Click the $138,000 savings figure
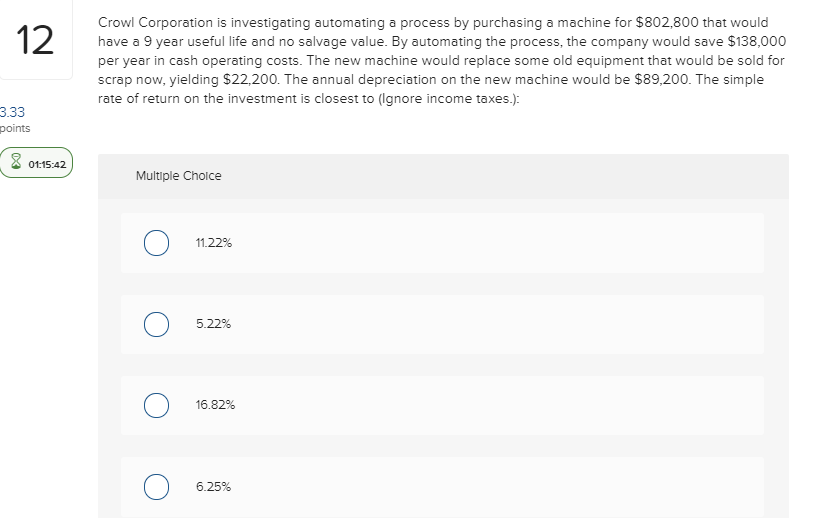This screenshot has height=518, width=829. (x=754, y=40)
